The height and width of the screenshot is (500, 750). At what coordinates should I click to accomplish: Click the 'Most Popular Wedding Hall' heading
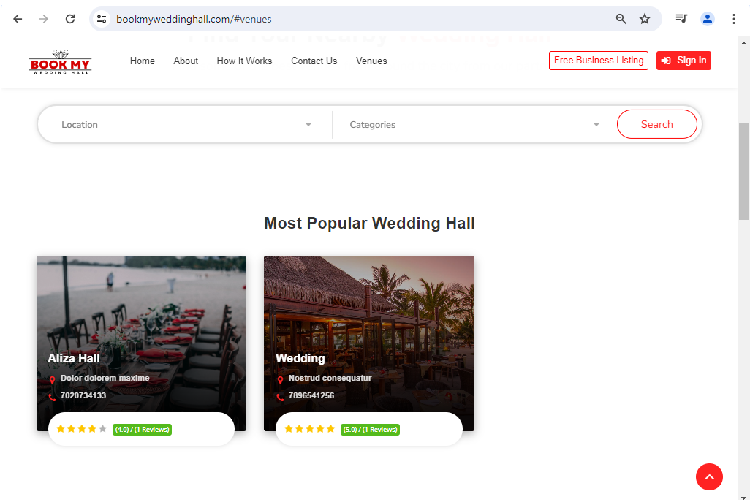coord(369,223)
